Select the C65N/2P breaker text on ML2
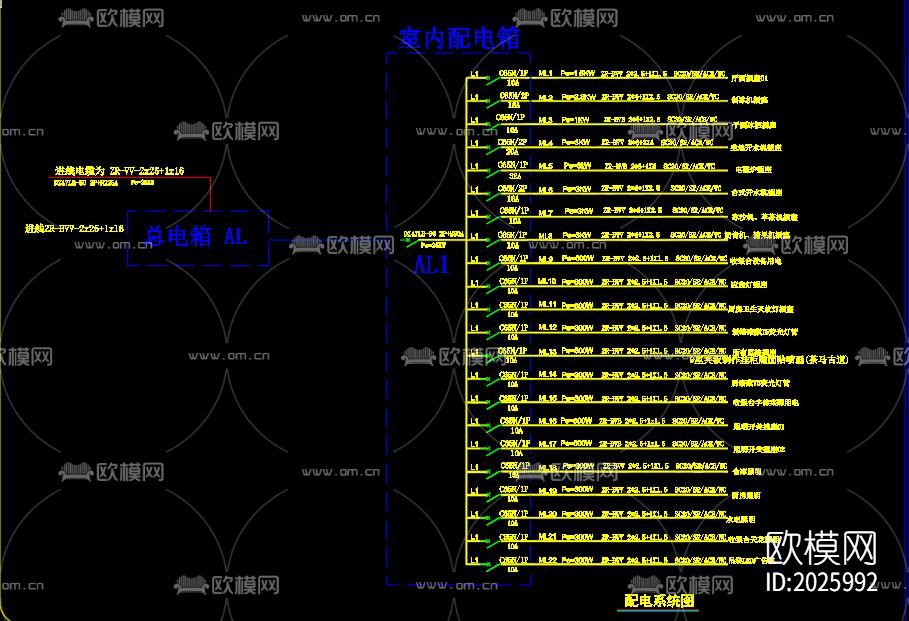This screenshot has width=909, height=621. coord(514,96)
